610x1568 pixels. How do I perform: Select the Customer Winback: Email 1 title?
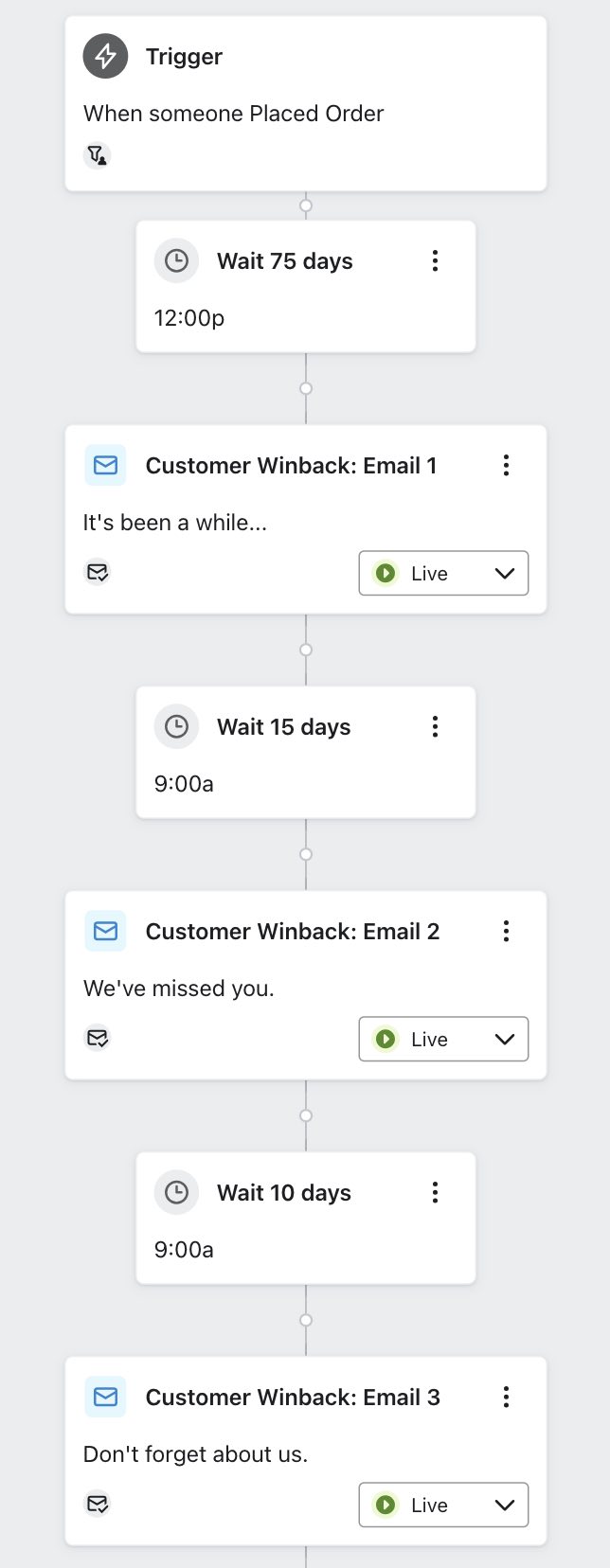291,465
